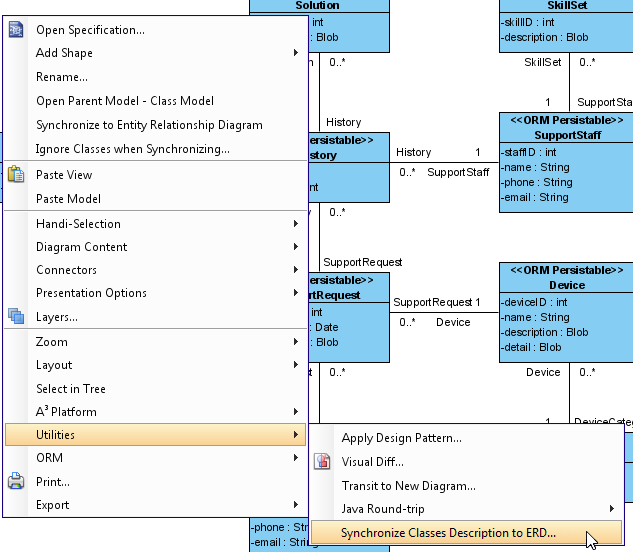Open the Utilities submenu item
The image size is (633, 552).
coord(155,434)
